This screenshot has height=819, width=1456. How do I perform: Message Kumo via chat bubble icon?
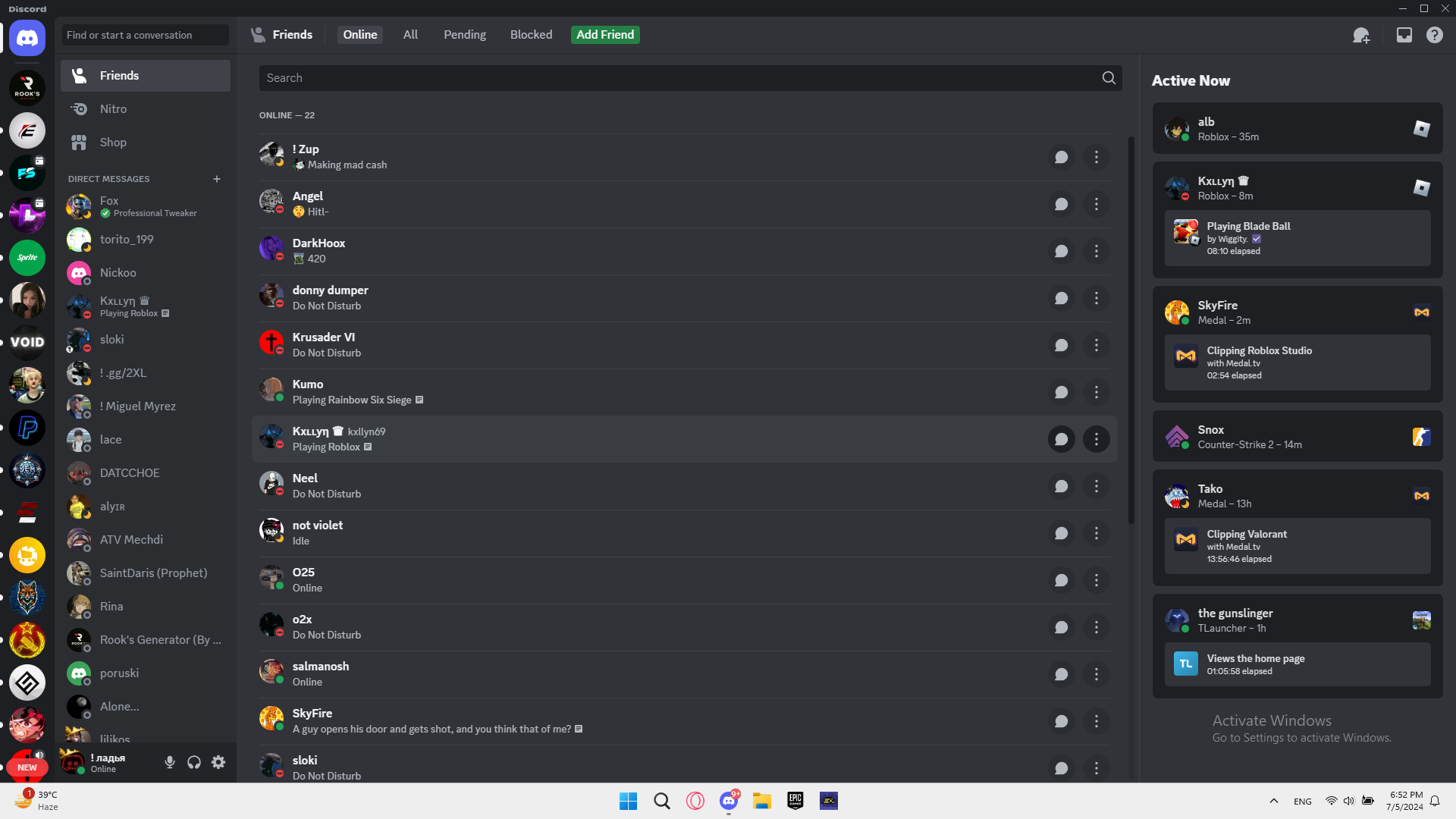coord(1062,392)
